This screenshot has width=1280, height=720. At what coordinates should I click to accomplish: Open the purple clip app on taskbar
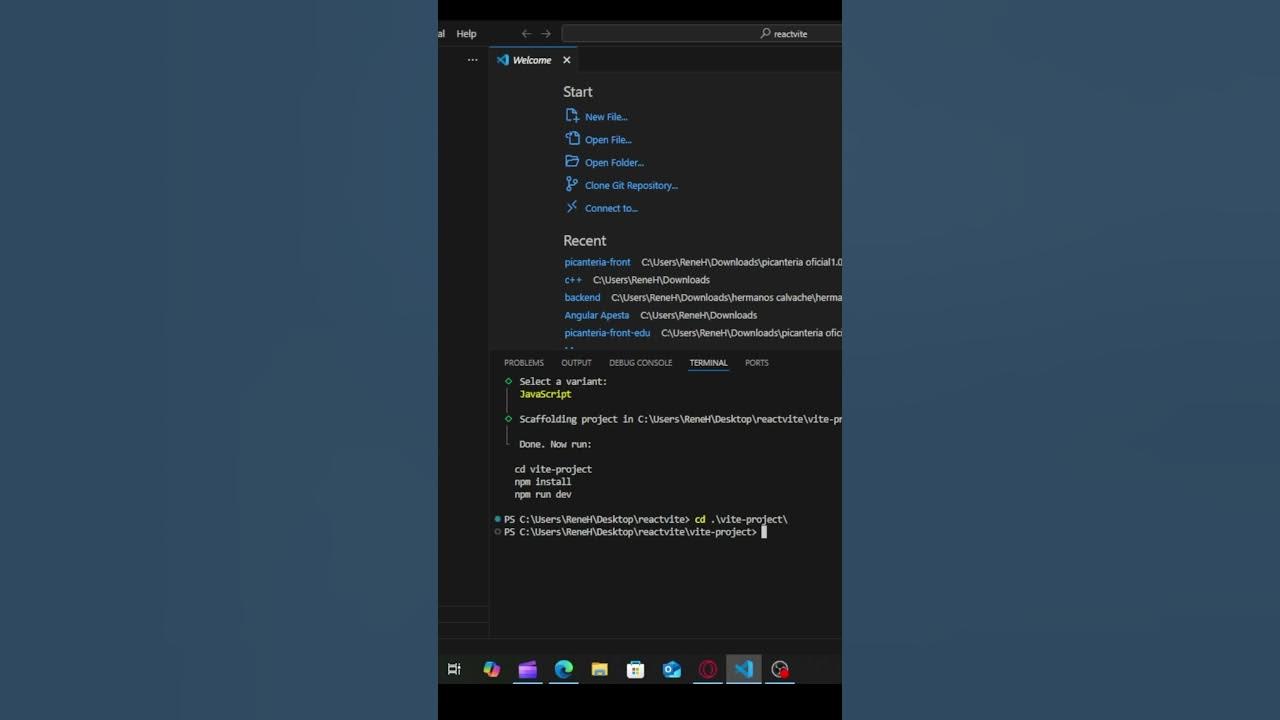coord(527,669)
